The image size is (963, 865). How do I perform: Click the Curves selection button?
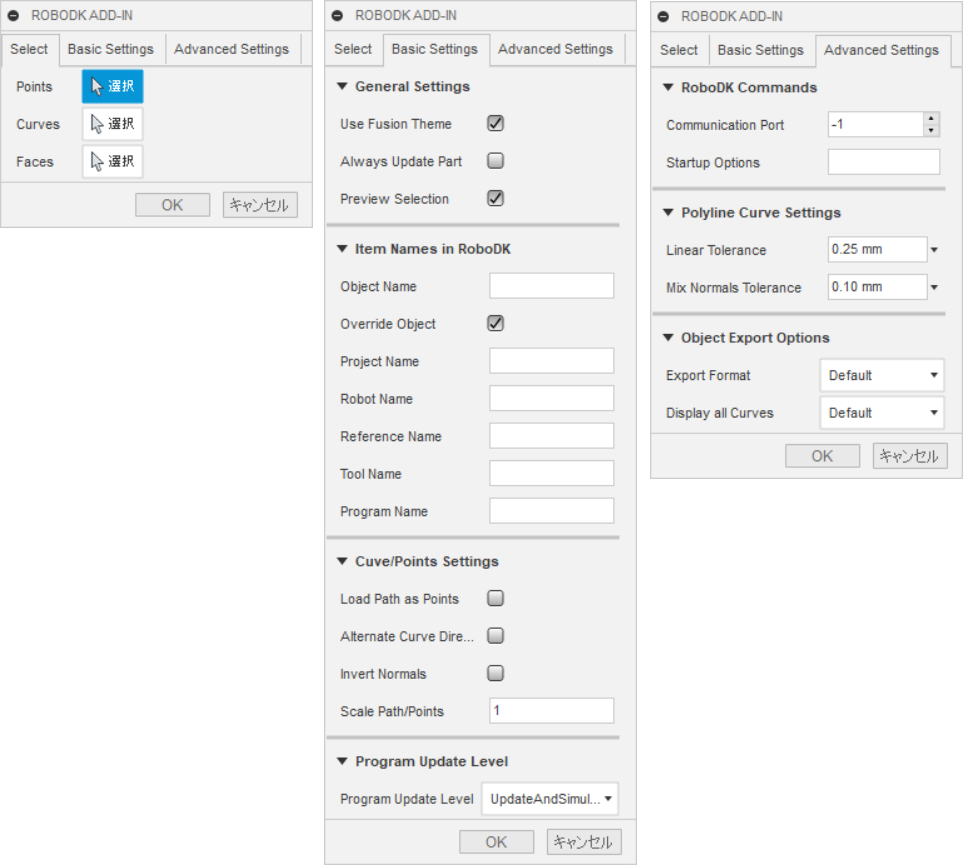pos(112,124)
